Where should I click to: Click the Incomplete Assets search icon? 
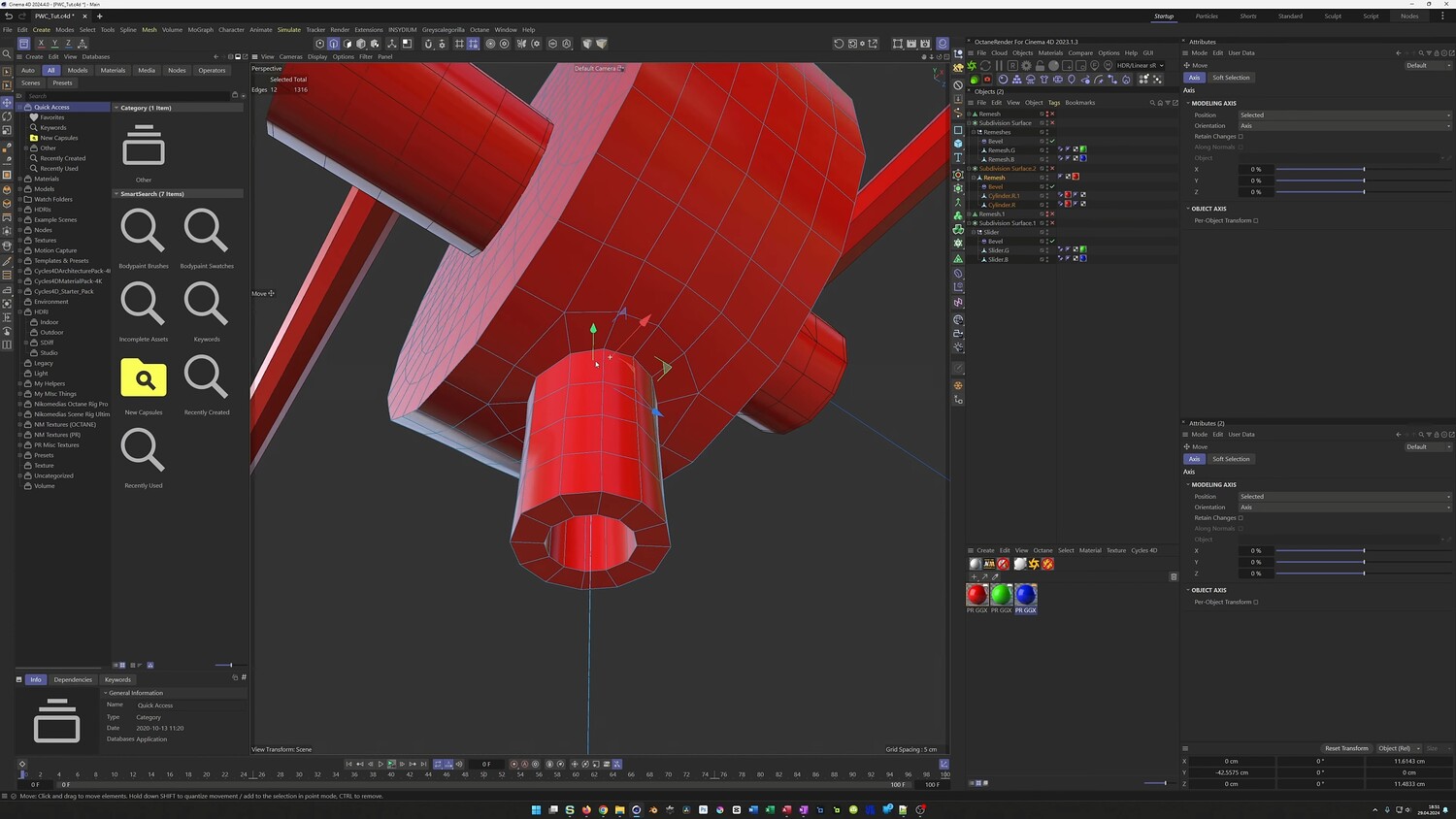(x=143, y=304)
